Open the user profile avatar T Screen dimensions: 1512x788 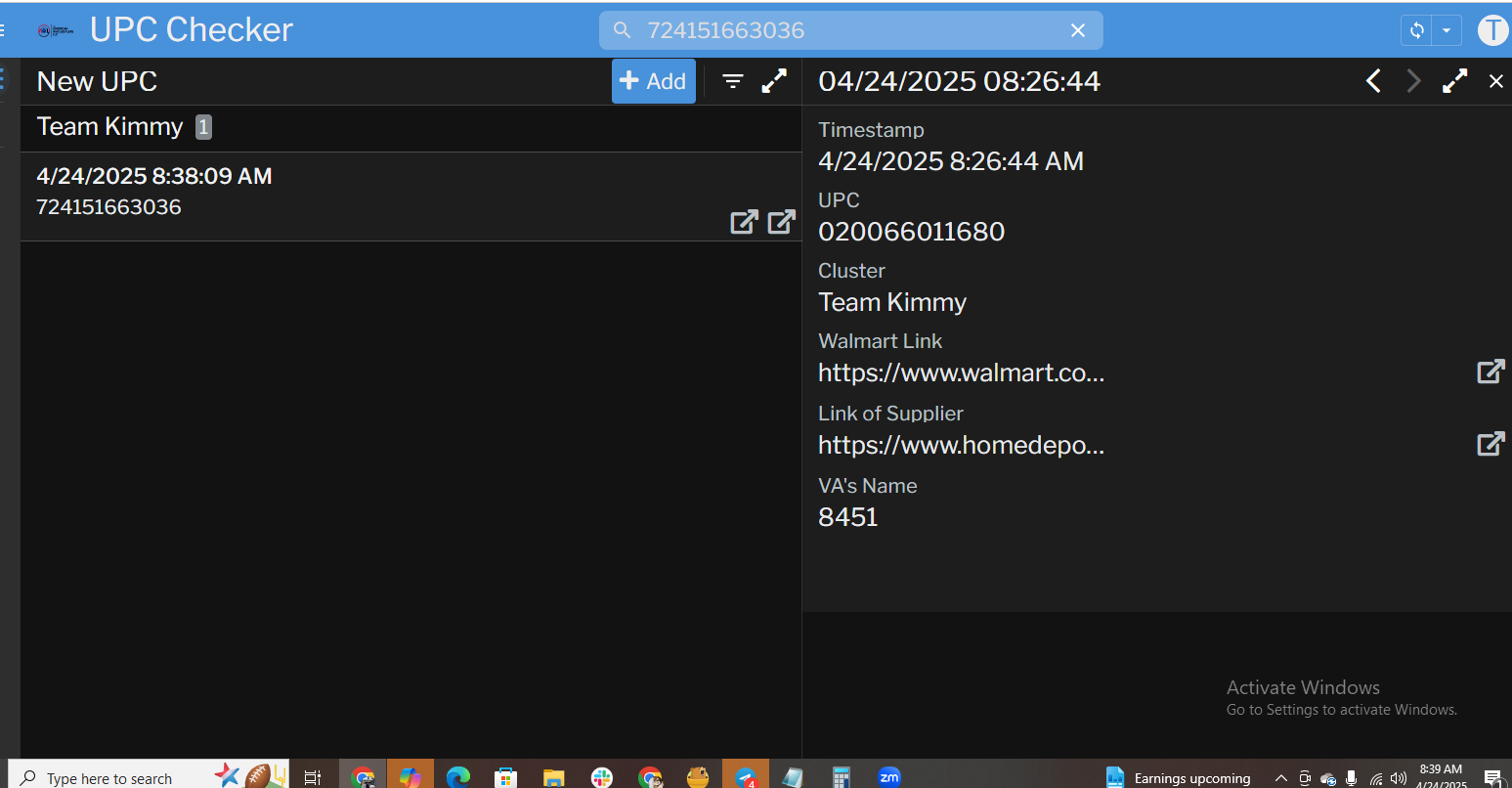click(1491, 30)
